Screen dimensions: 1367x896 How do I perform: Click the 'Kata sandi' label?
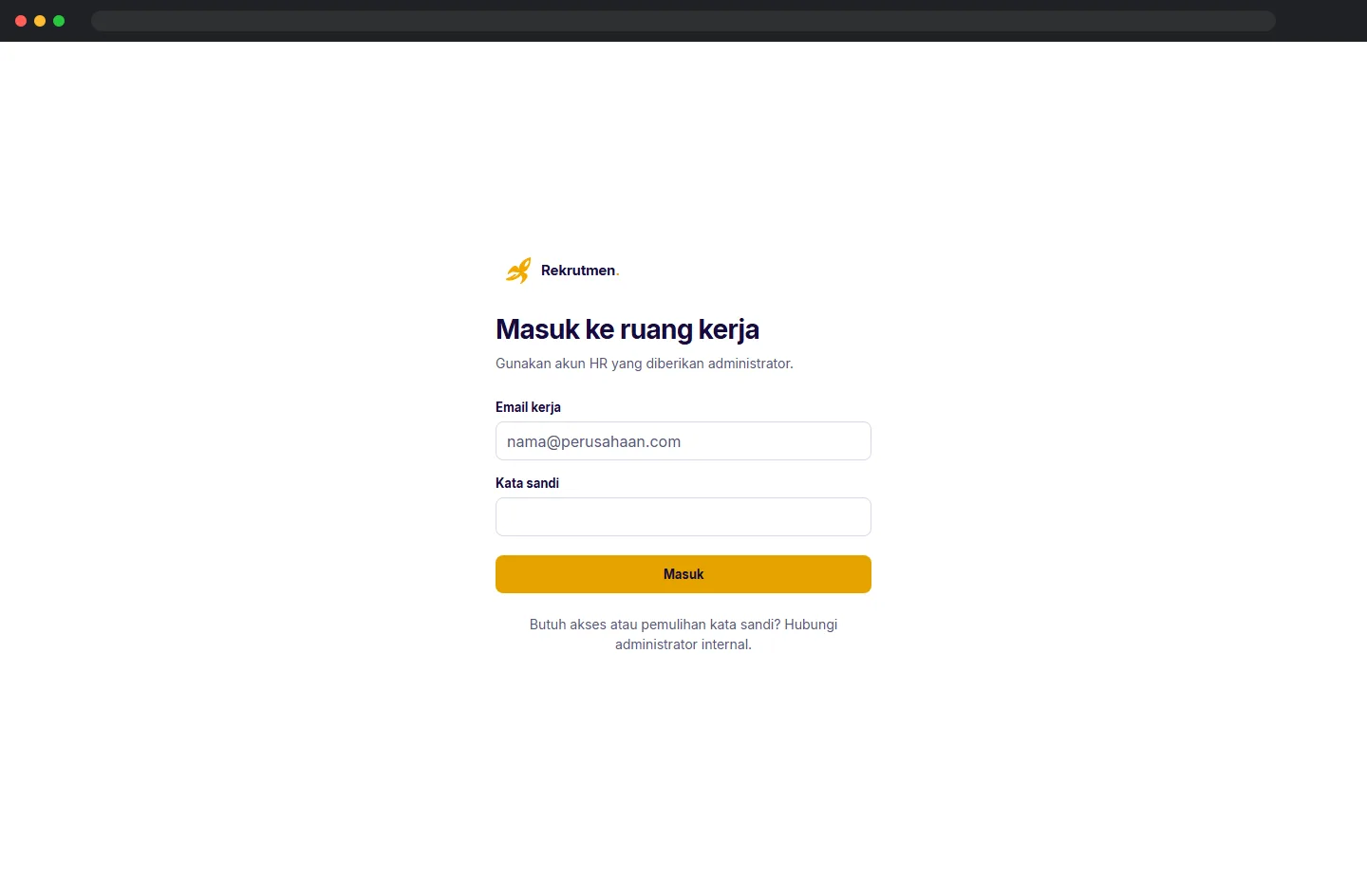tap(527, 483)
